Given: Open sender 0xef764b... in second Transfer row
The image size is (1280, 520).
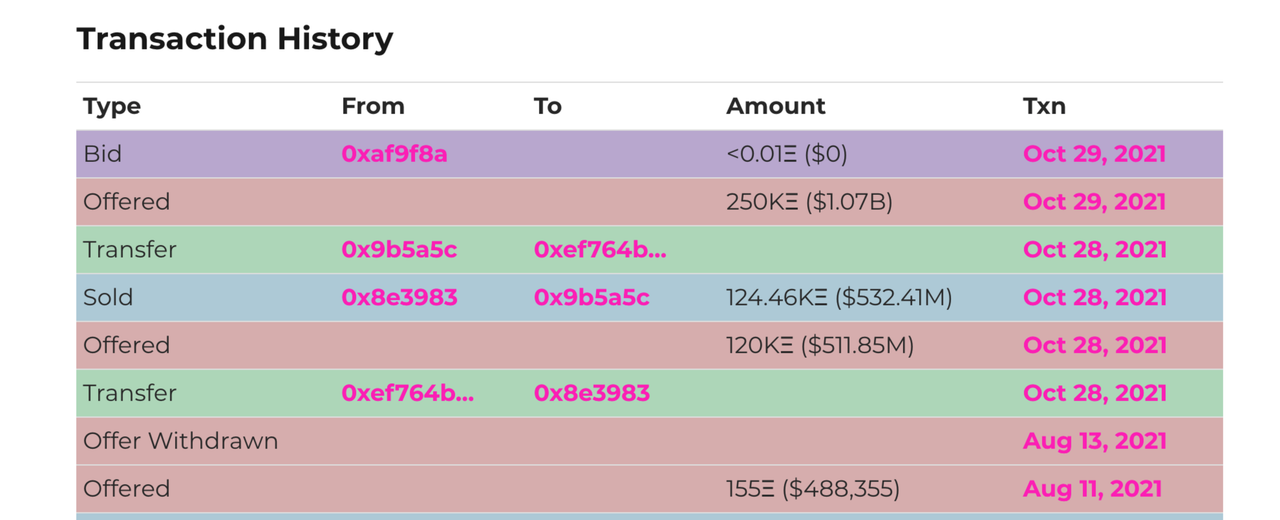Looking at the screenshot, I should [x=408, y=393].
